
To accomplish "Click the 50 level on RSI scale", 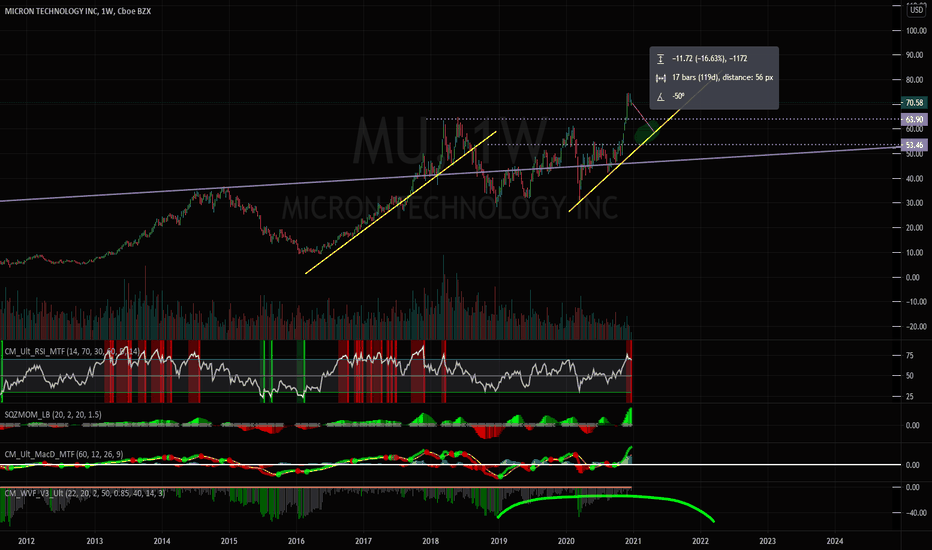I will coord(909,376).
